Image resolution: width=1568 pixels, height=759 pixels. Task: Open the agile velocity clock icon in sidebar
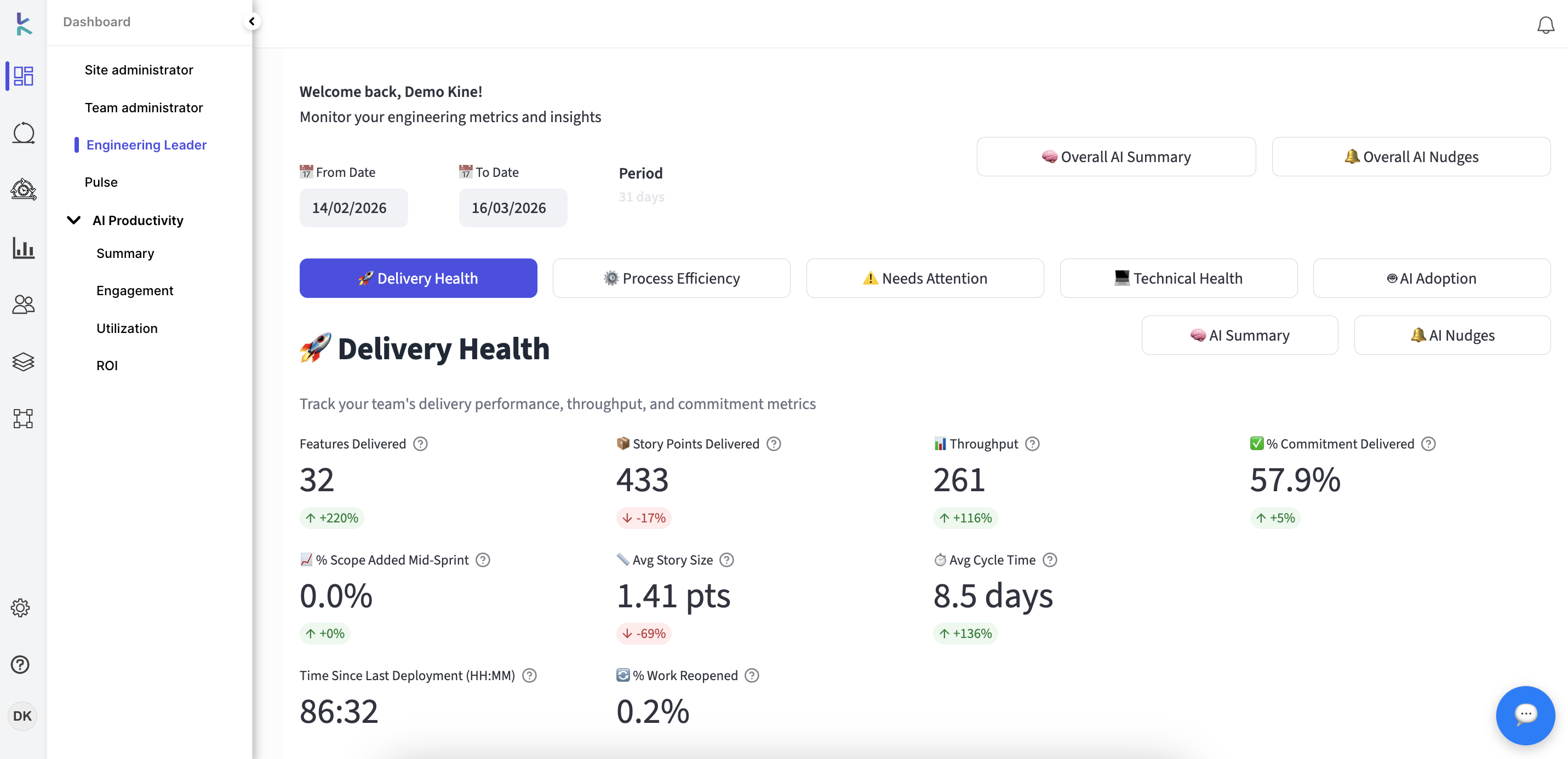(x=23, y=189)
